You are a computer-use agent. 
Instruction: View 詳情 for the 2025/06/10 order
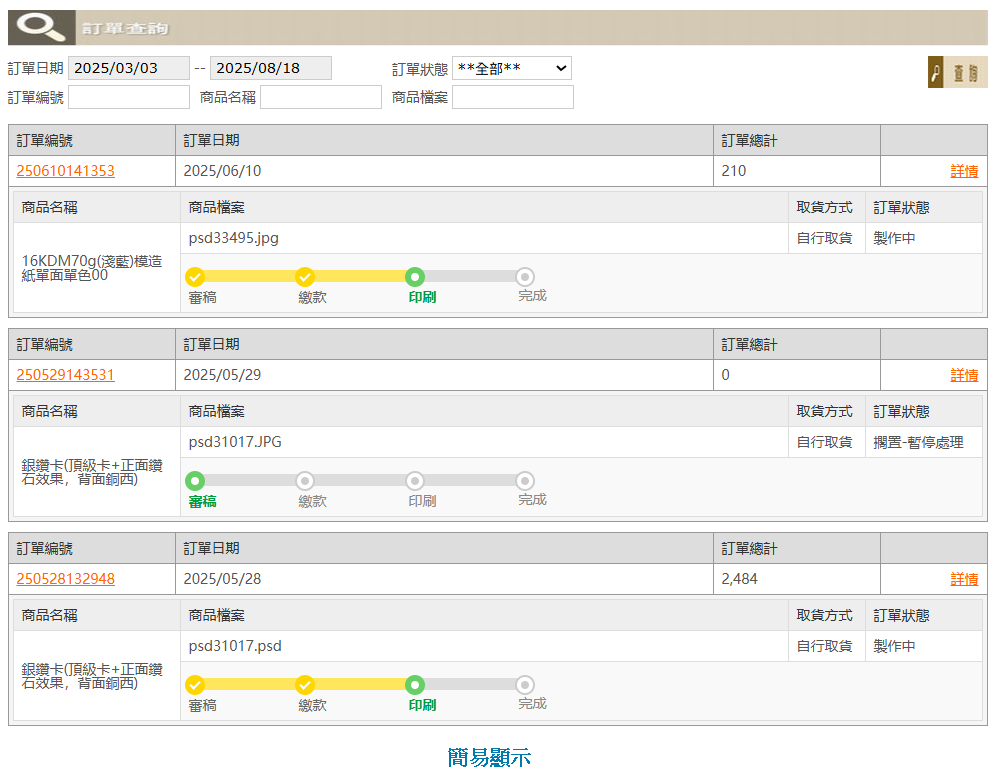click(963, 171)
